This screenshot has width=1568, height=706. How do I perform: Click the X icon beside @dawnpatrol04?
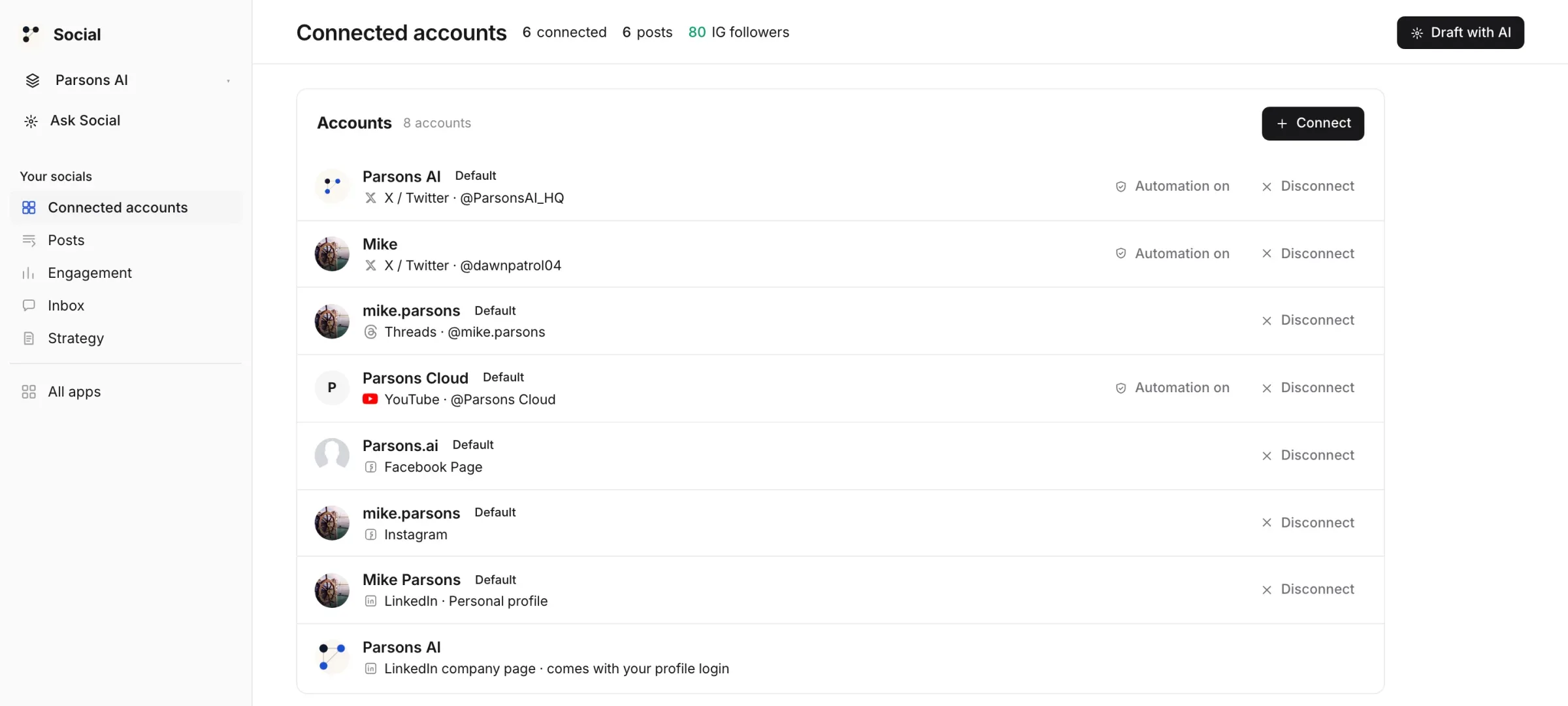click(370, 265)
